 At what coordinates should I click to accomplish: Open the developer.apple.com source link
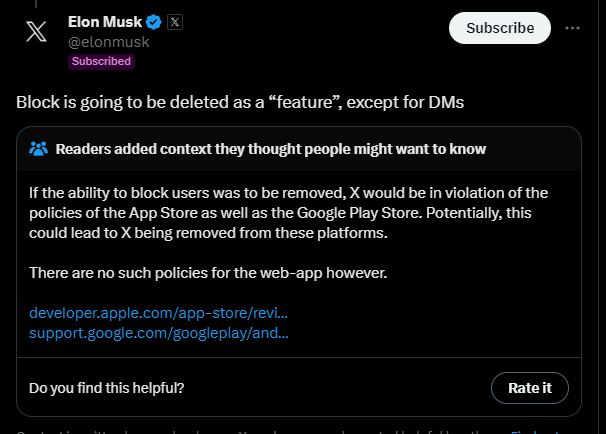[159, 313]
